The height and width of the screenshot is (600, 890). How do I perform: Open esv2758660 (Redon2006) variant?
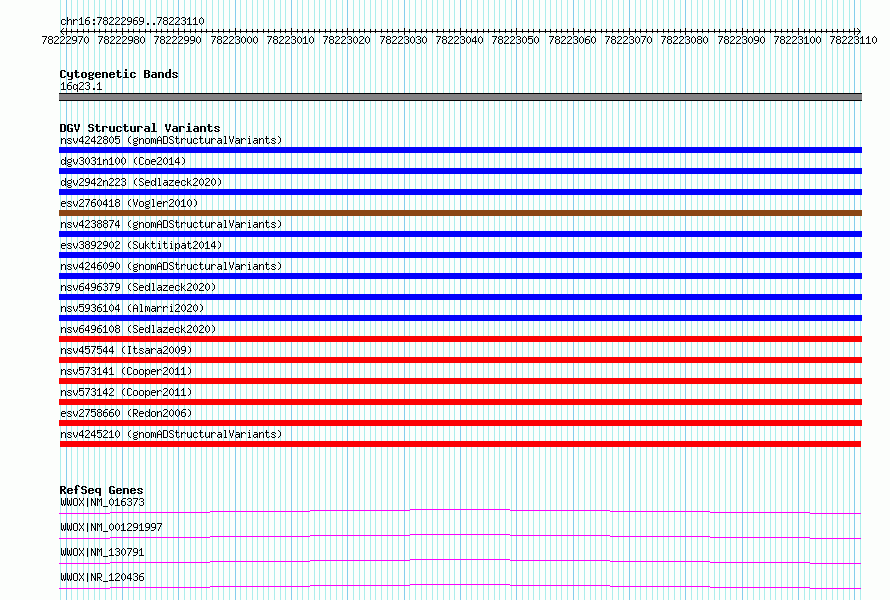click(126, 413)
